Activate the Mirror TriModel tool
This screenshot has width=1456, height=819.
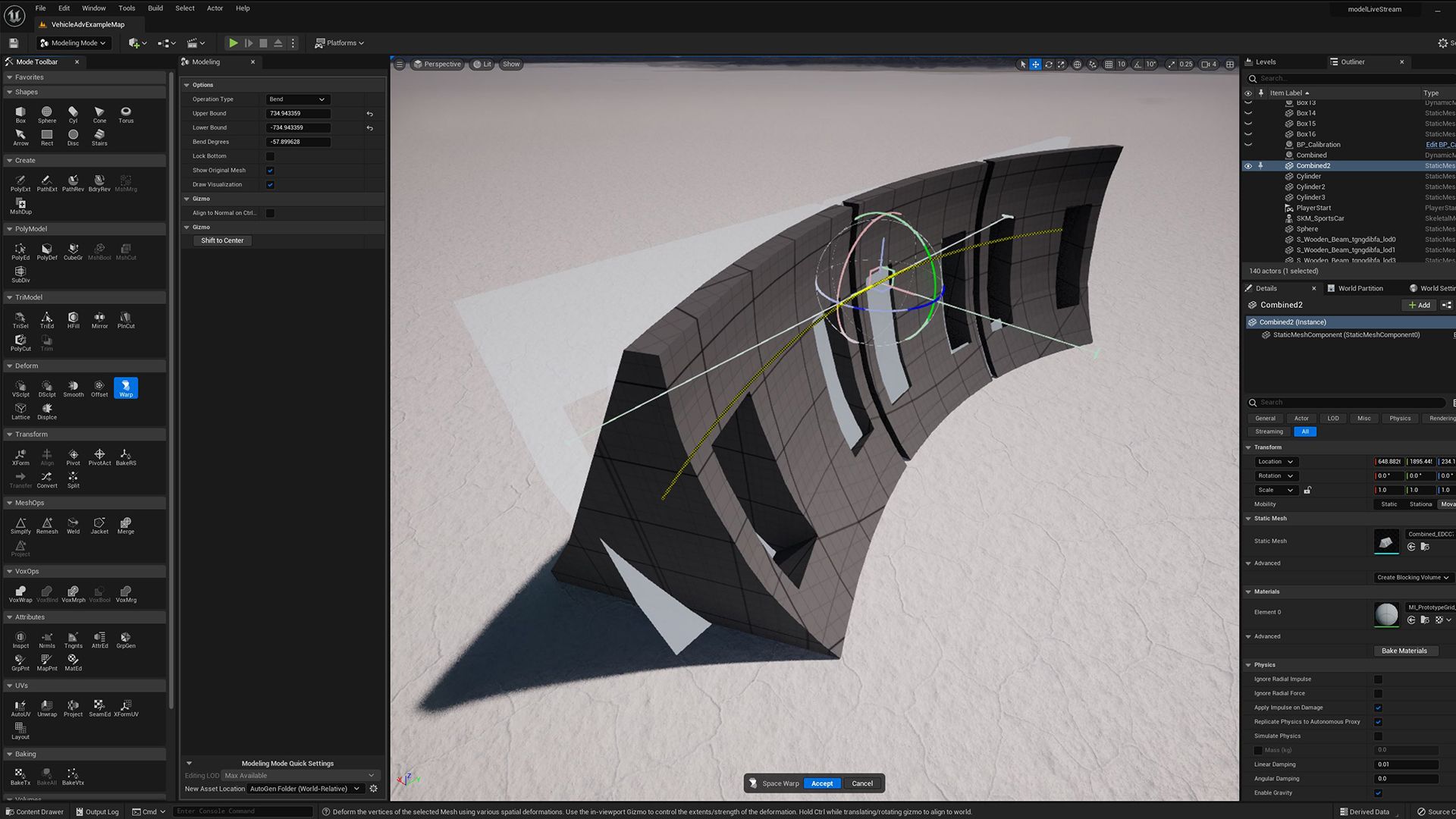pyautogui.click(x=99, y=320)
